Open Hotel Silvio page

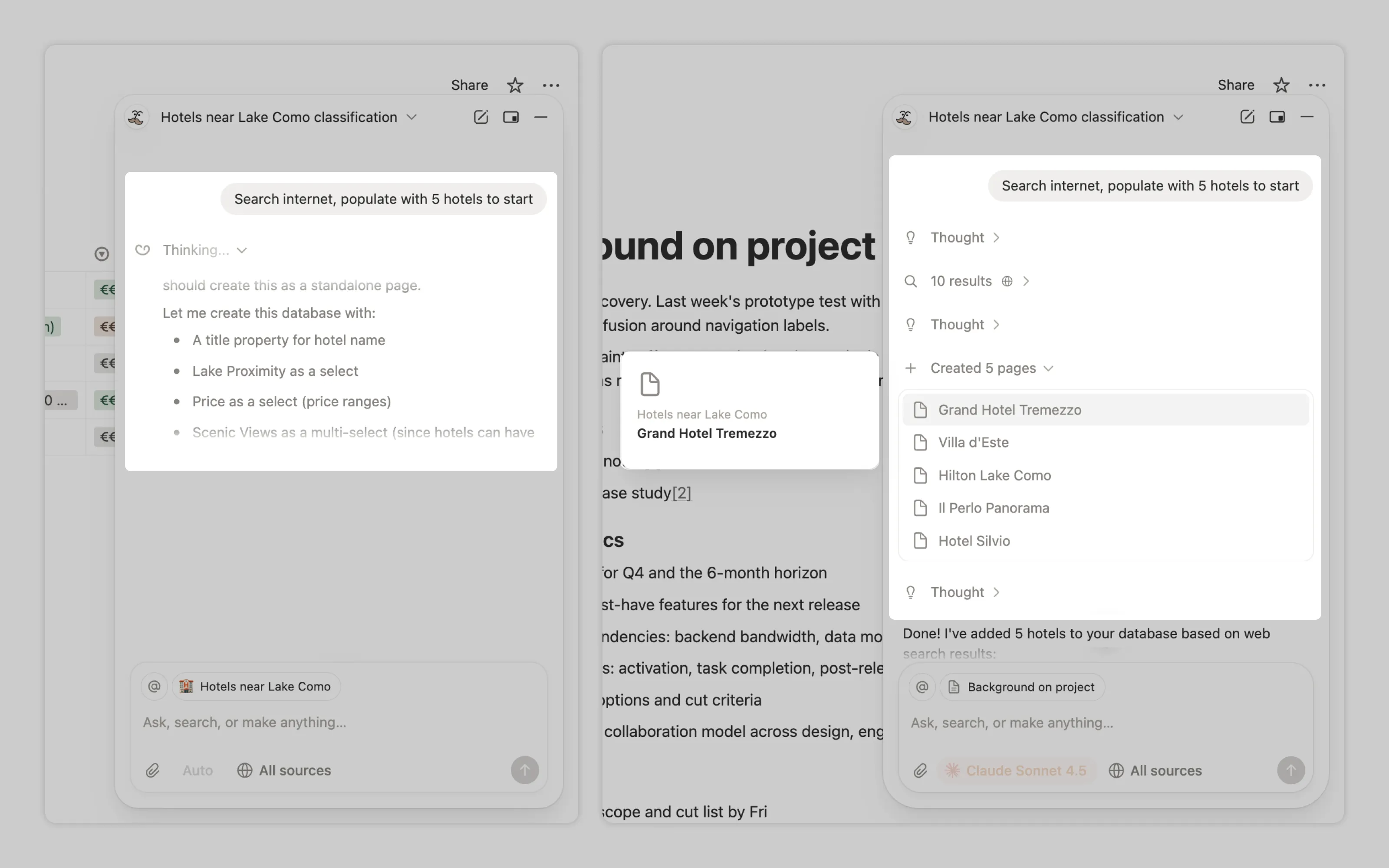[974, 541]
